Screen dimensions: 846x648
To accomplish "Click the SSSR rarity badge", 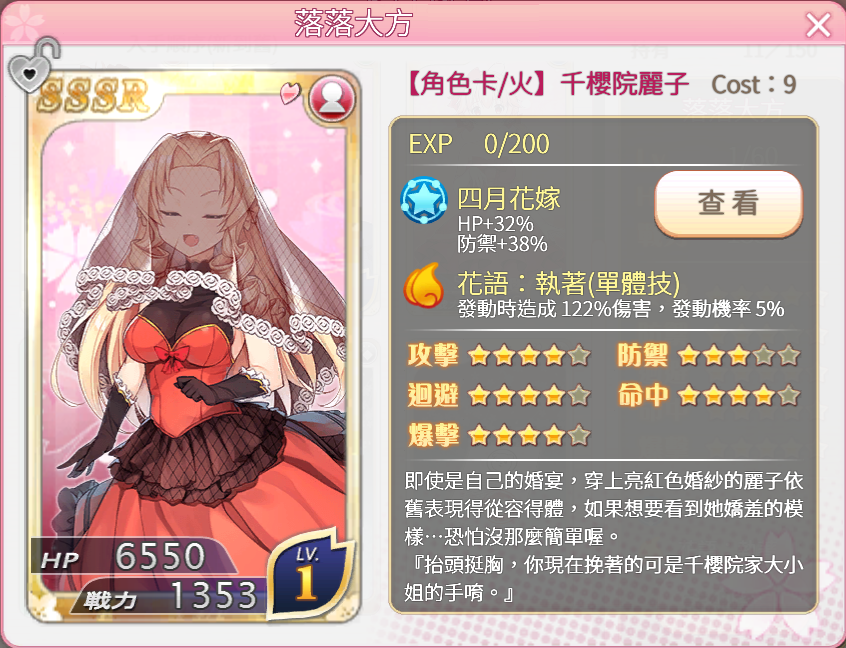I will click(x=93, y=96).
